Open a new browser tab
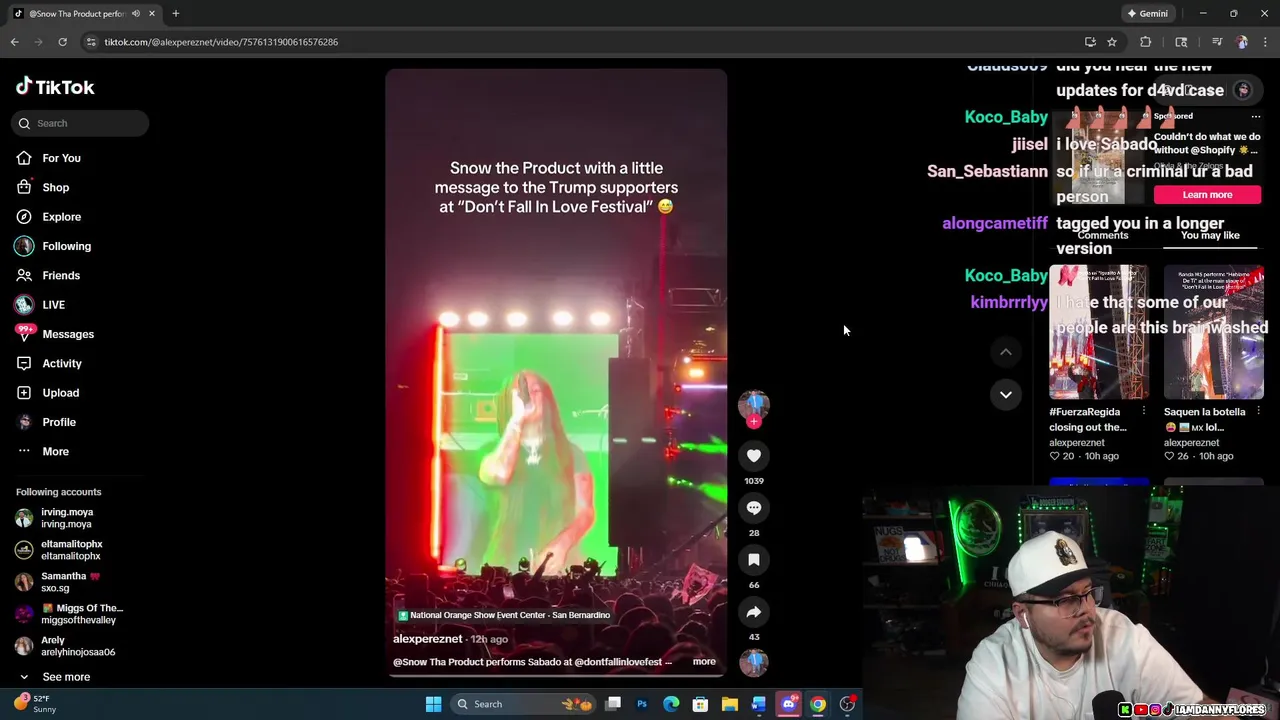1280x720 pixels. [175, 14]
